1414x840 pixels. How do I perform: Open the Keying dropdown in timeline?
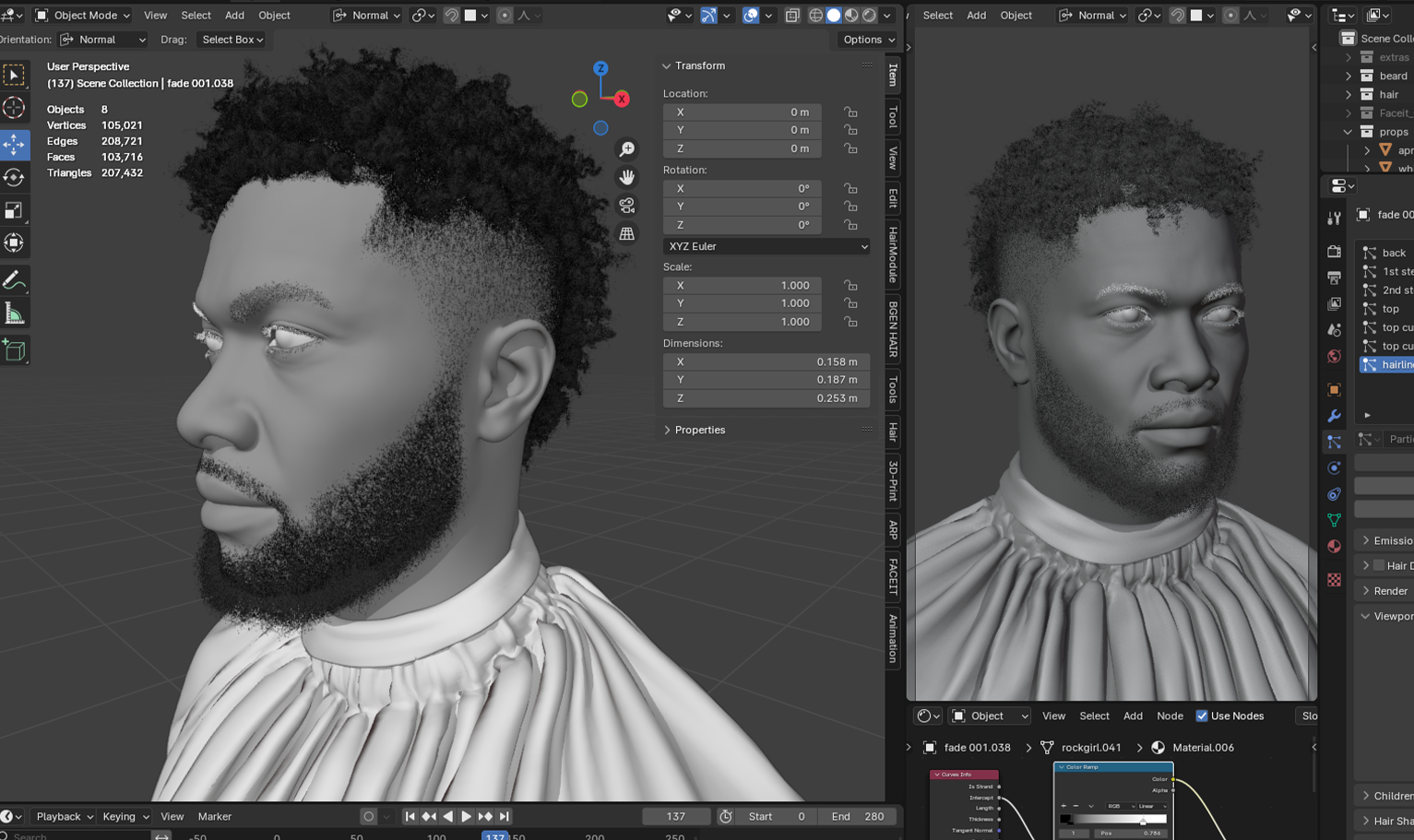125,816
